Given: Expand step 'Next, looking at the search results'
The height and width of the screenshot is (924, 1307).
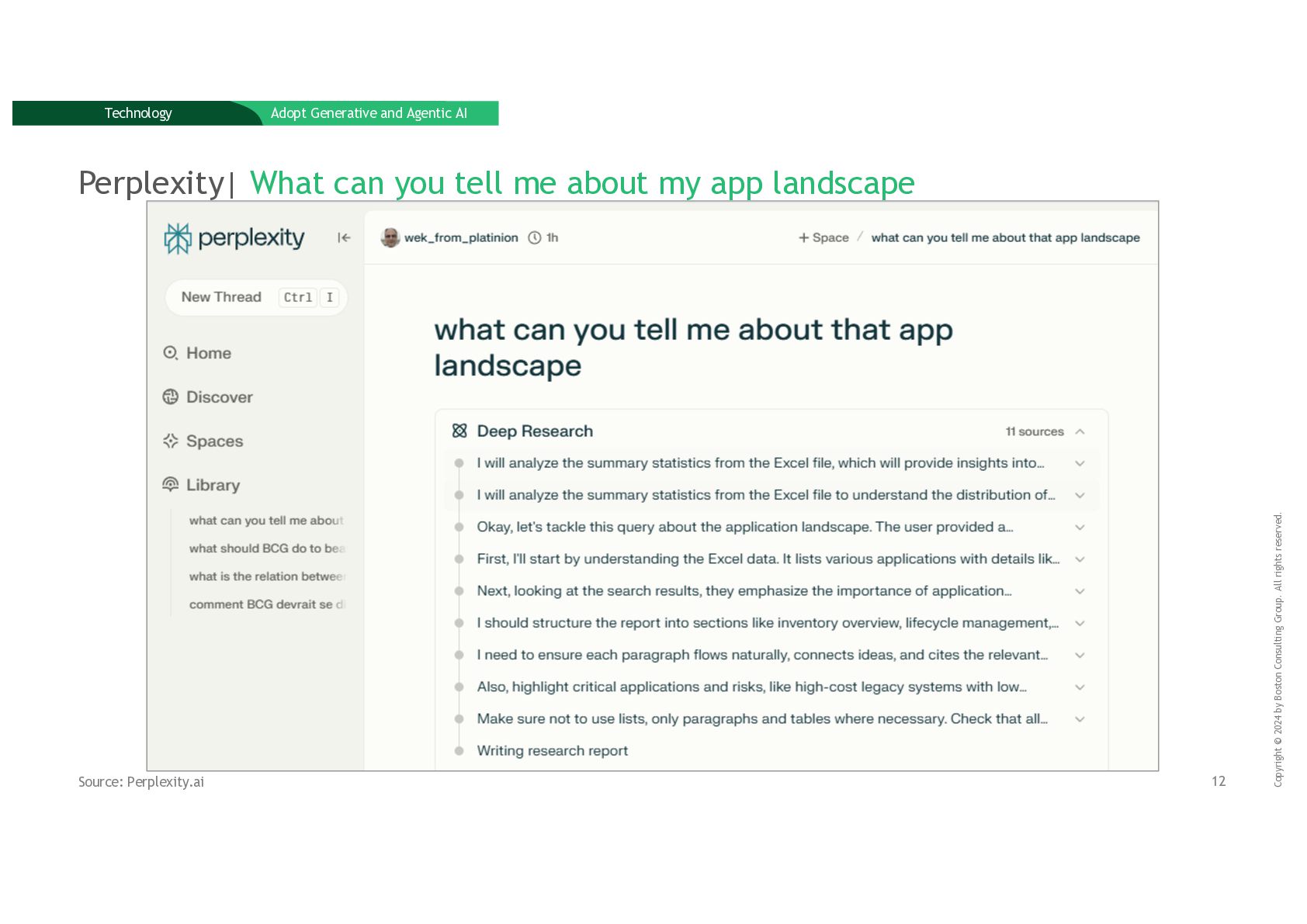Looking at the screenshot, I should coord(1080,591).
